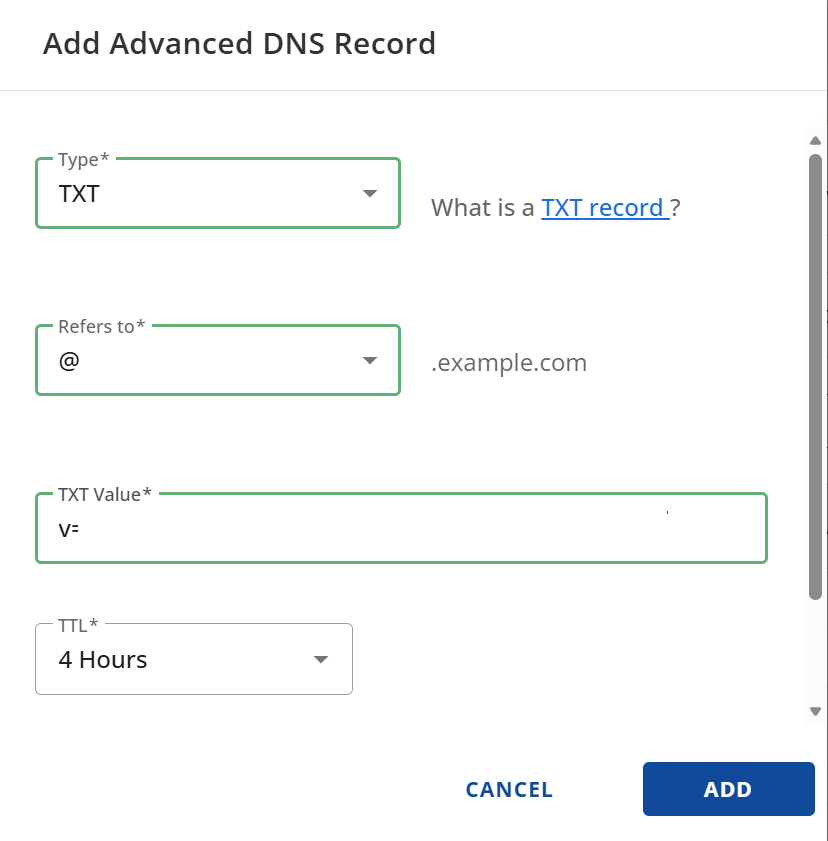Click the scrollbar up arrow
This screenshot has width=828, height=841.
point(815,140)
